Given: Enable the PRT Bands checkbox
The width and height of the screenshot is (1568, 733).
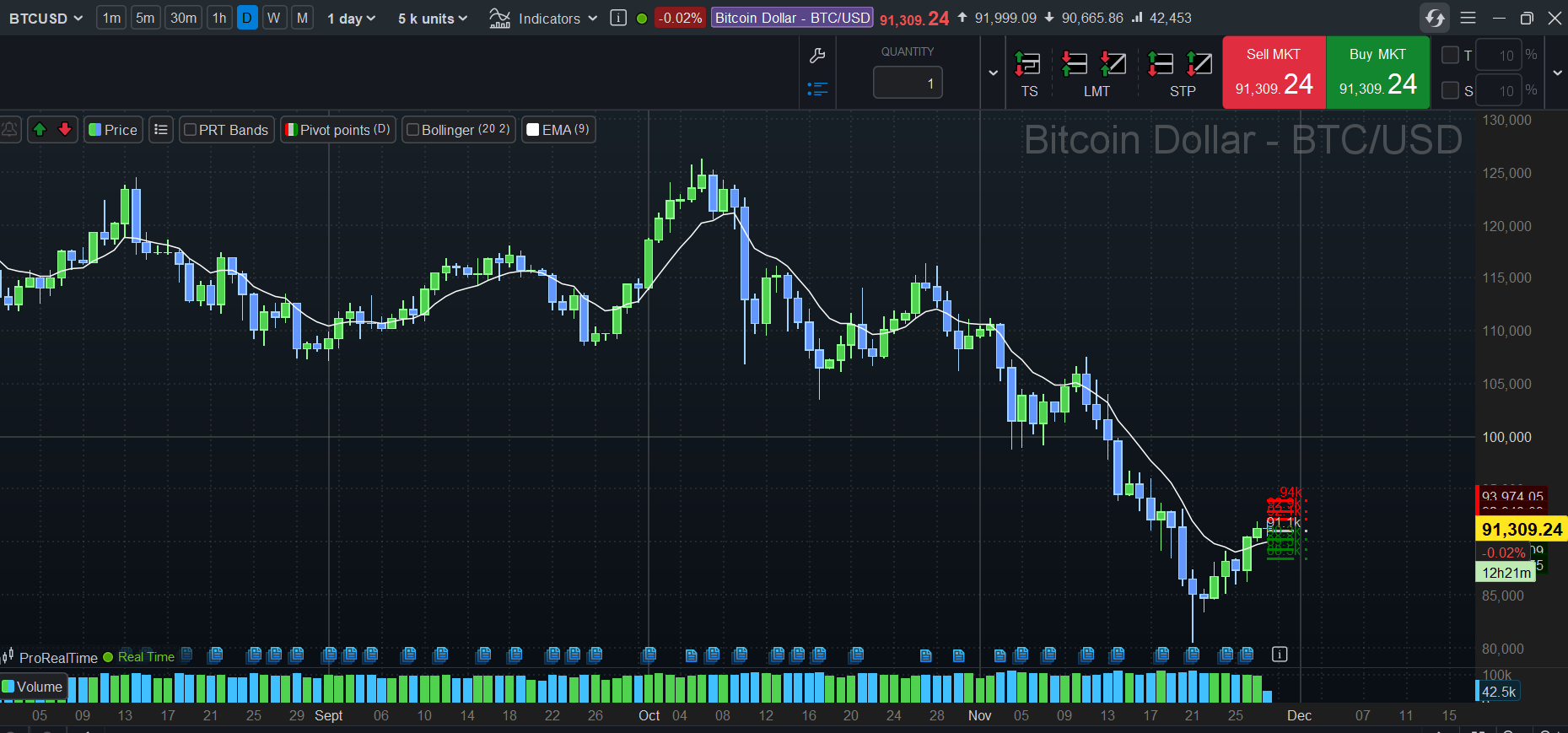Looking at the screenshot, I should (x=191, y=130).
